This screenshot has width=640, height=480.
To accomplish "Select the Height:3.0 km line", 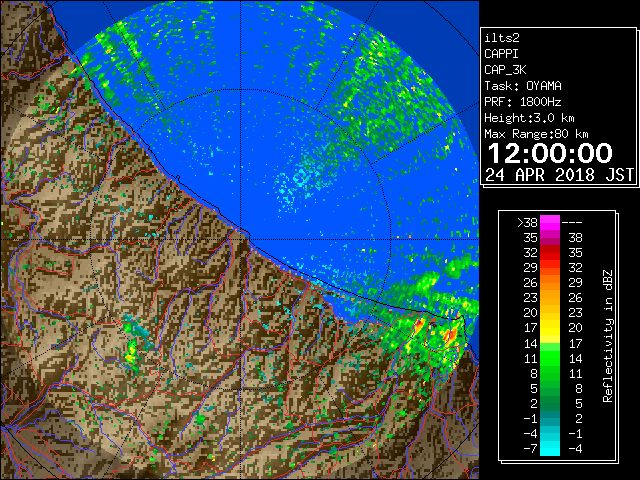I will tap(529, 118).
